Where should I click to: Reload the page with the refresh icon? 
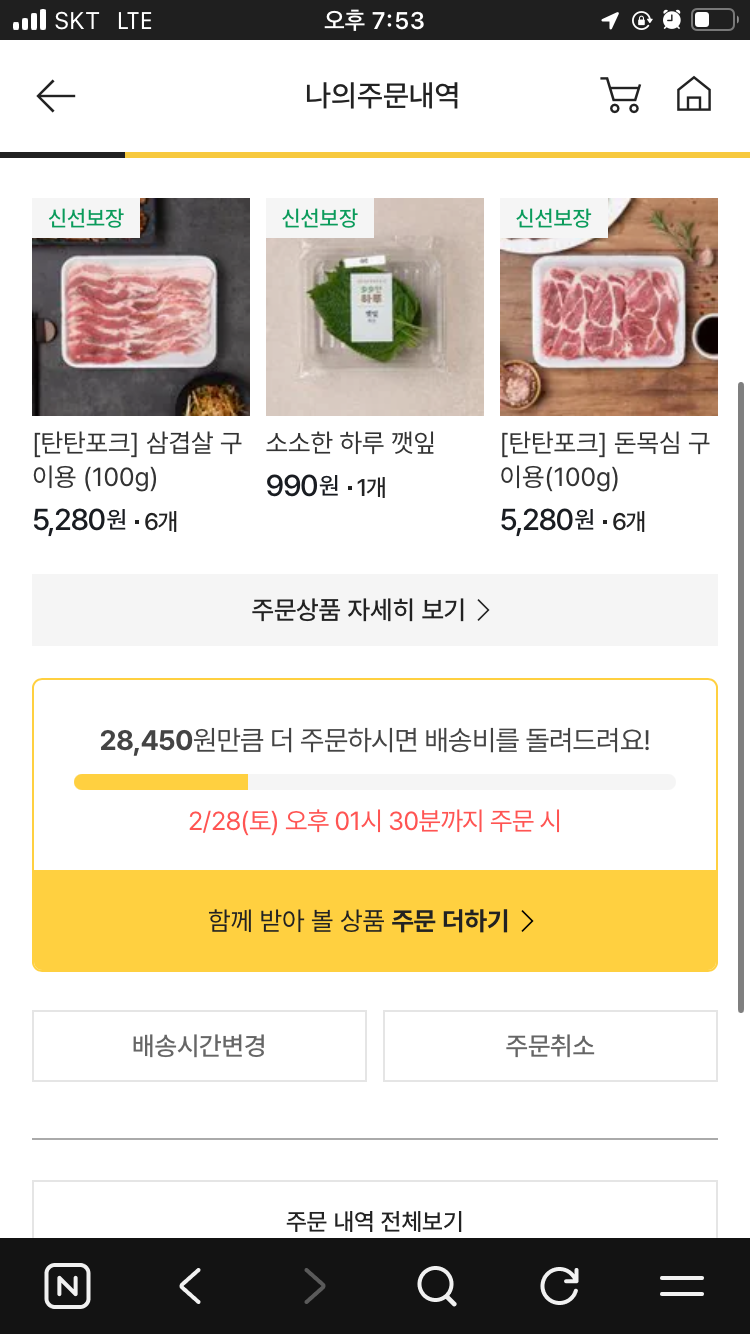coord(559,1286)
